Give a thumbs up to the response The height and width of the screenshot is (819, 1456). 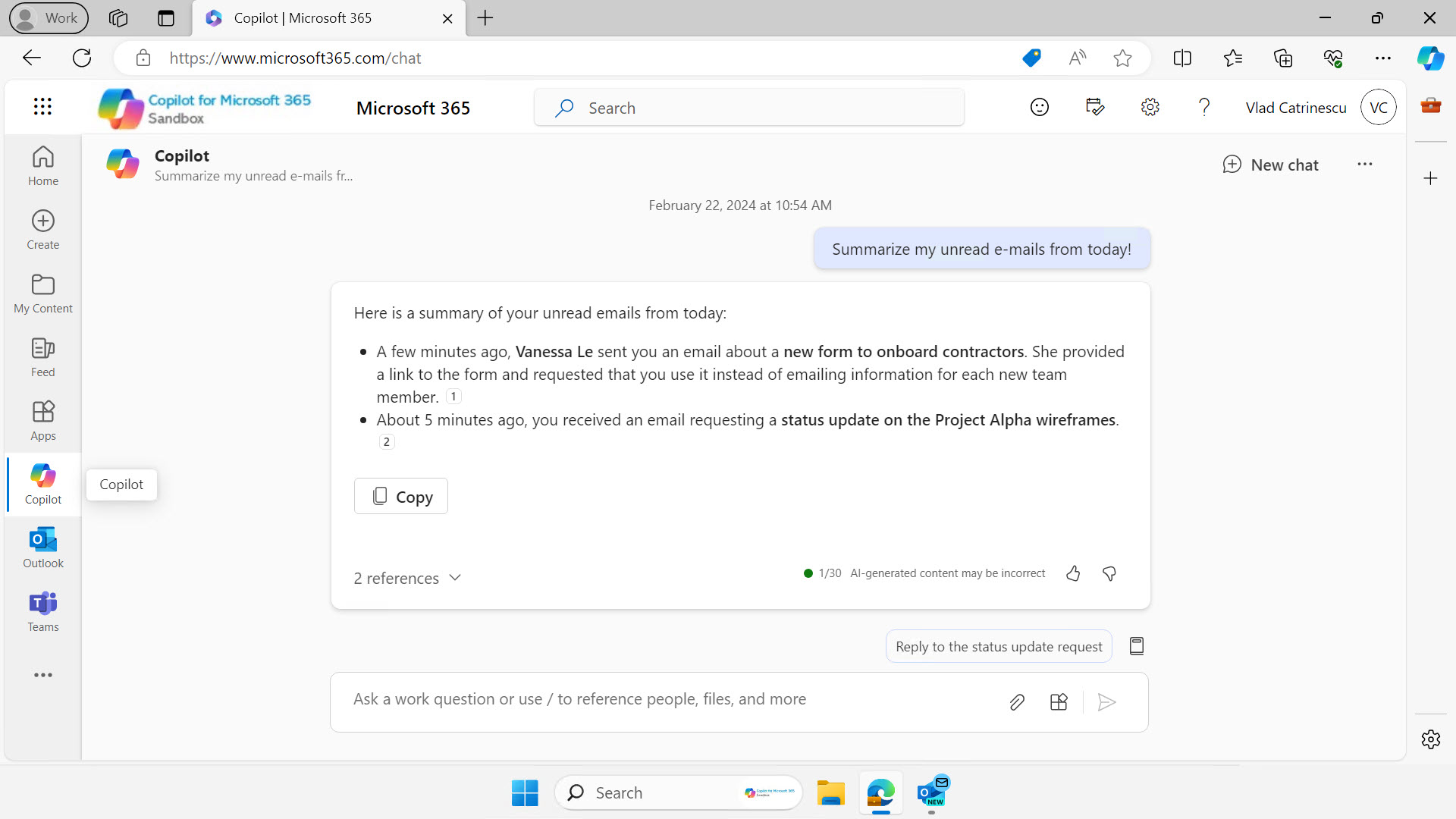pyautogui.click(x=1072, y=573)
